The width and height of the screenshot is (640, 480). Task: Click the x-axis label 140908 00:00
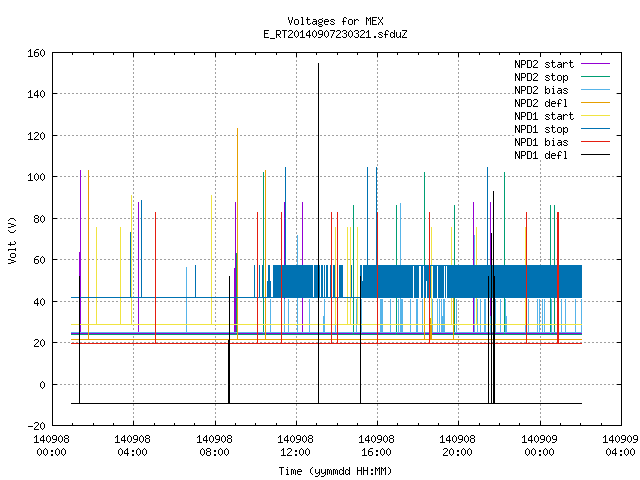[51, 446]
